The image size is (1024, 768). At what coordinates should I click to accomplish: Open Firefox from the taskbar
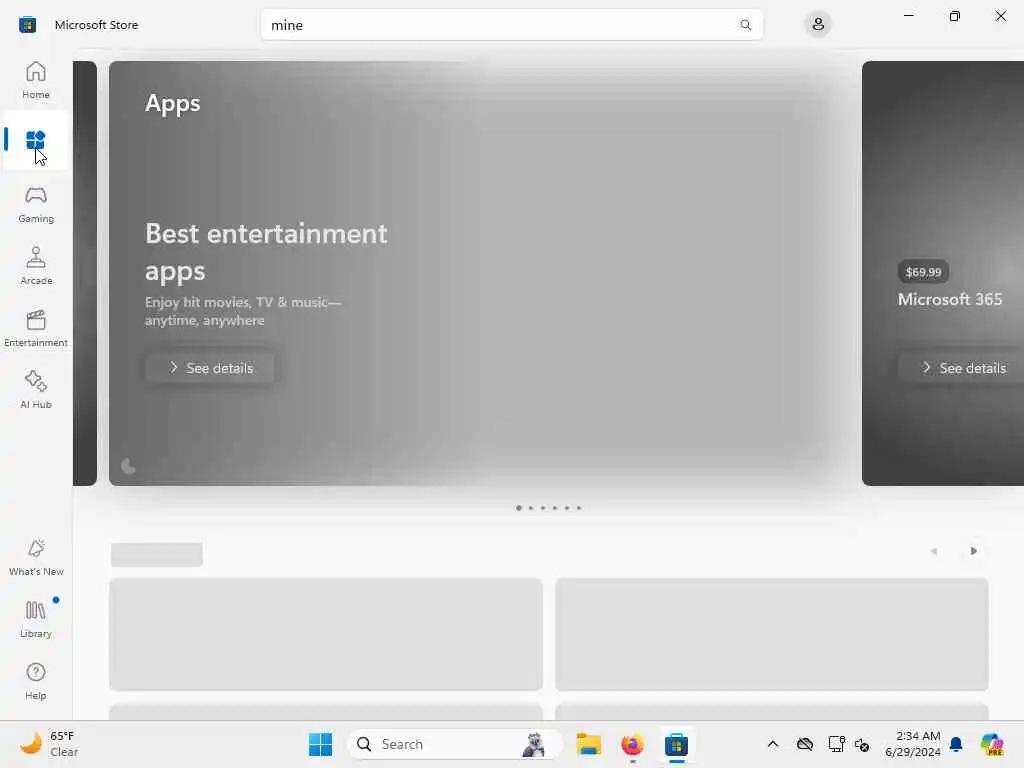click(x=632, y=744)
